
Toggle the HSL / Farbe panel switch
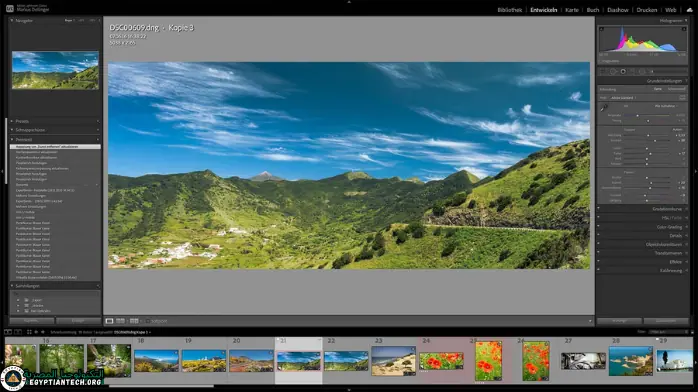click(598, 218)
